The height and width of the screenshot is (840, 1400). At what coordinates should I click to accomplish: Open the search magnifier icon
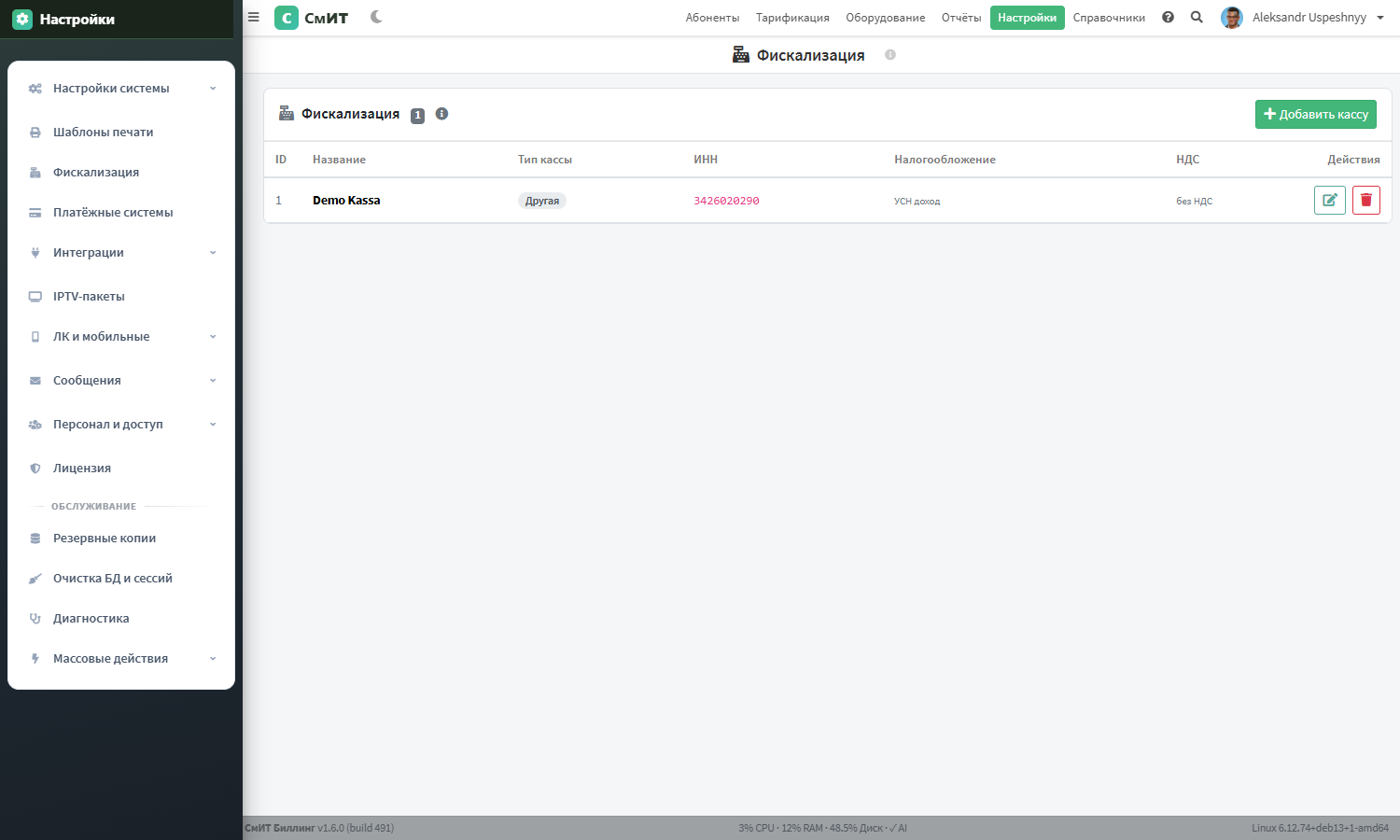tap(1197, 17)
